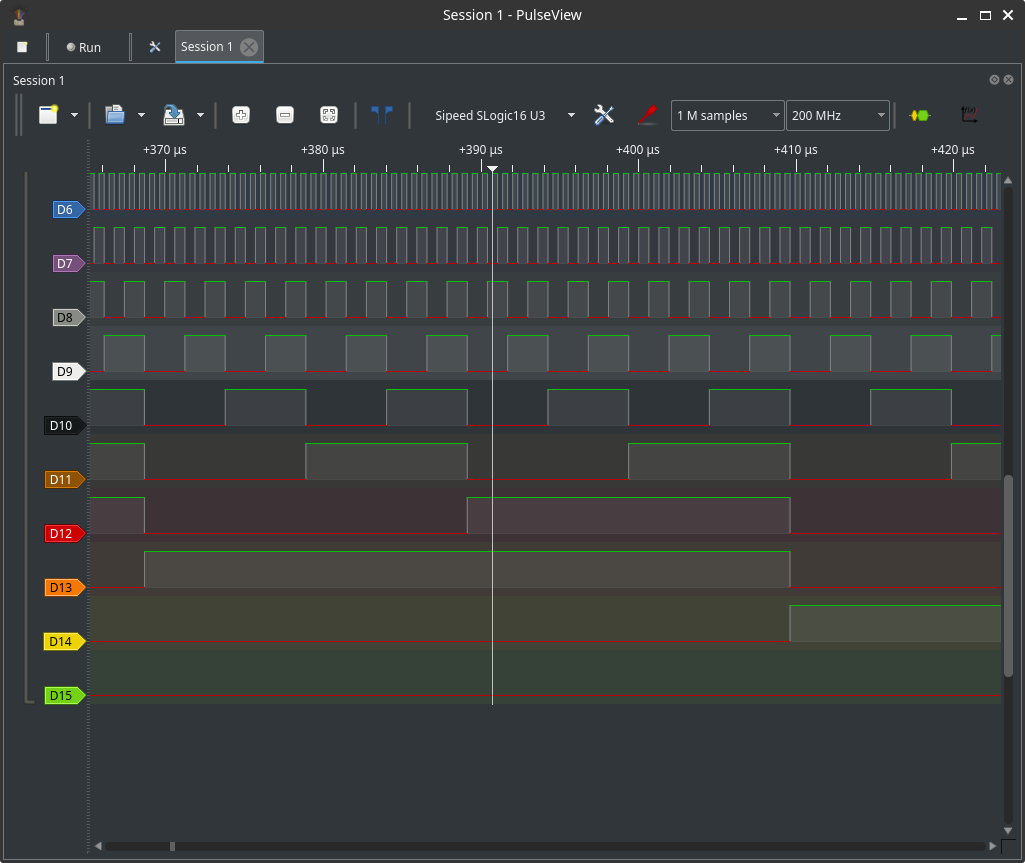This screenshot has width=1025, height=863.
Task: Toggle the show cursors button
Action: [381, 116]
